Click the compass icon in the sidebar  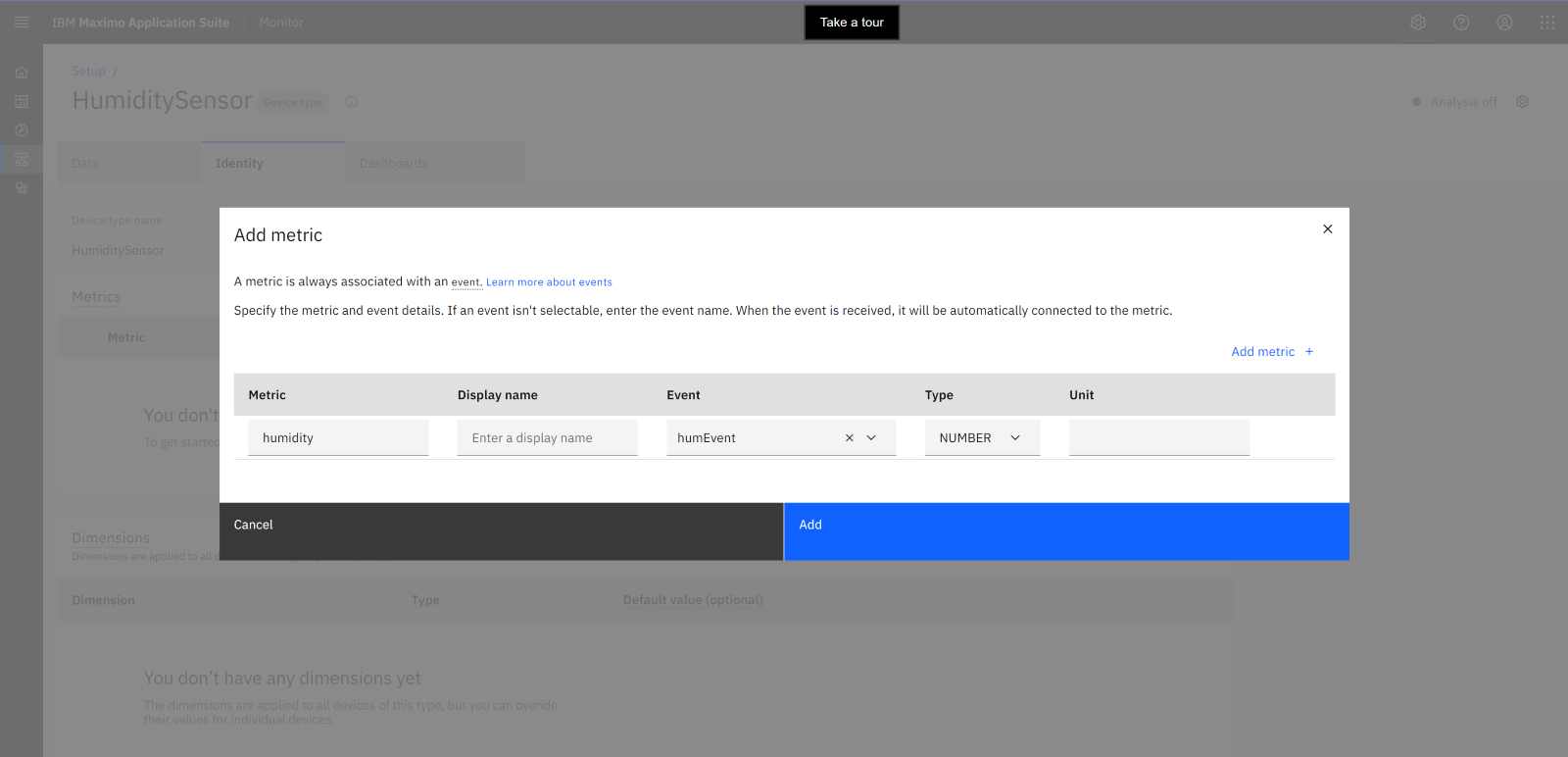click(x=22, y=129)
